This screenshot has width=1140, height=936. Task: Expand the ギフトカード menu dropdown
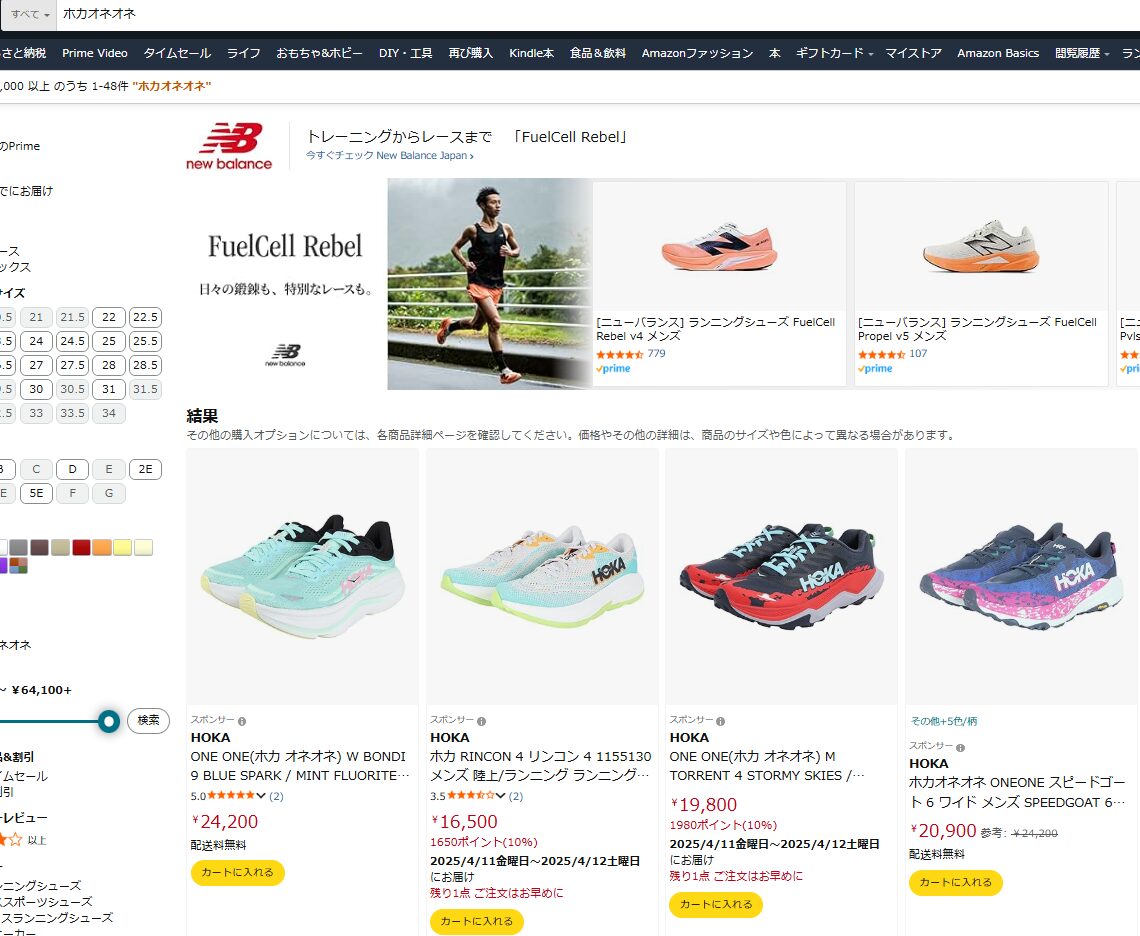point(834,53)
